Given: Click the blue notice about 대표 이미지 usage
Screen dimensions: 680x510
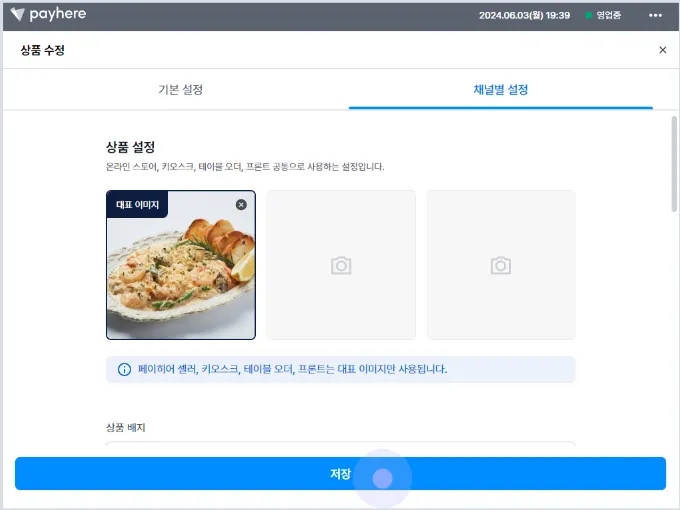Looking at the screenshot, I should tap(340, 369).
